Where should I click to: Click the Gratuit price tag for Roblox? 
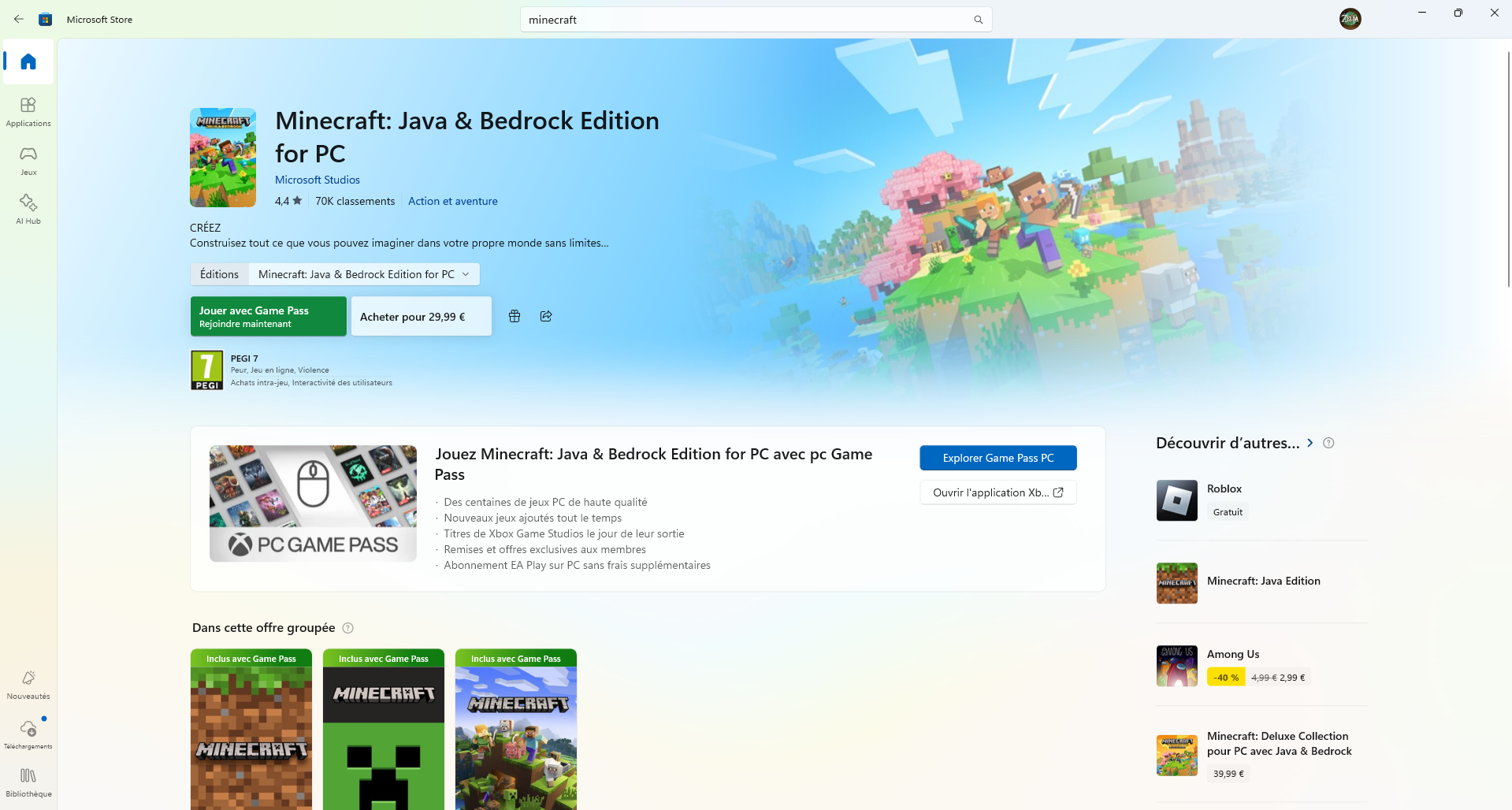[x=1228, y=512]
